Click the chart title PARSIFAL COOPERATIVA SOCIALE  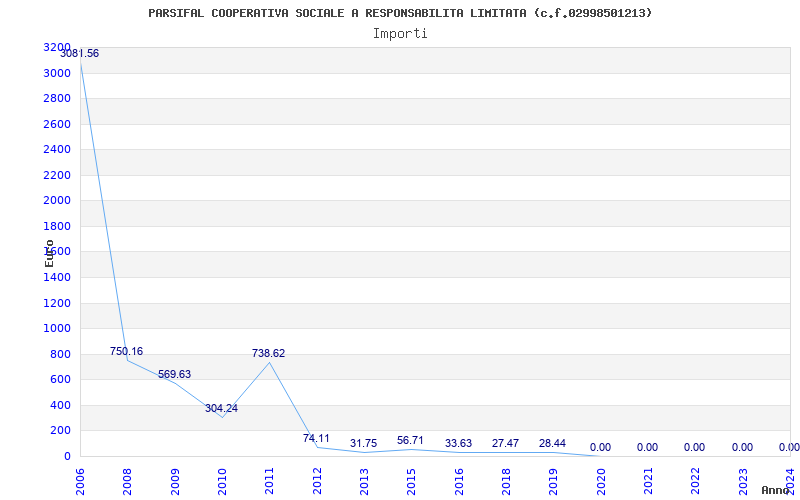tap(400, 13)
